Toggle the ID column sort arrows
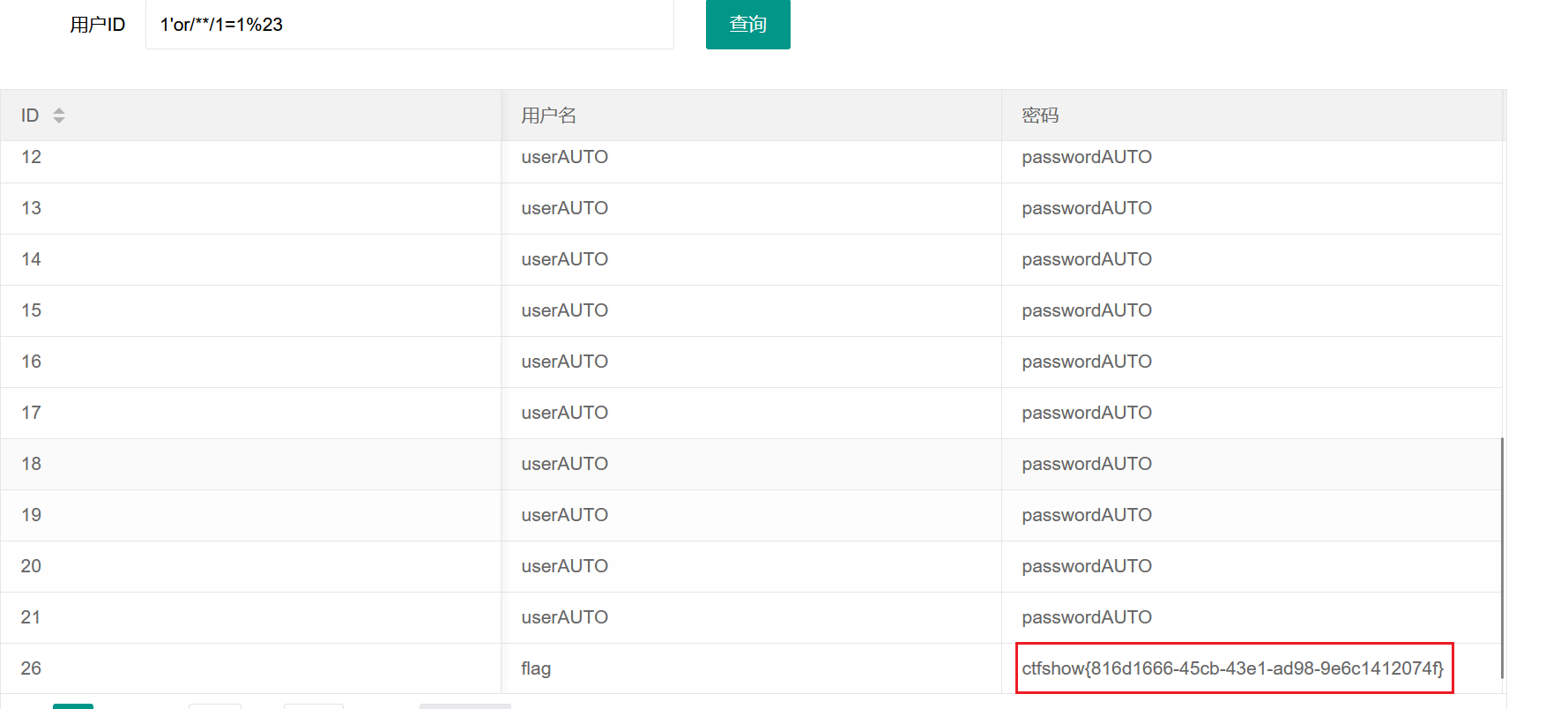The height and width of the screenshot is (709, 1568). tap(59, 116)
